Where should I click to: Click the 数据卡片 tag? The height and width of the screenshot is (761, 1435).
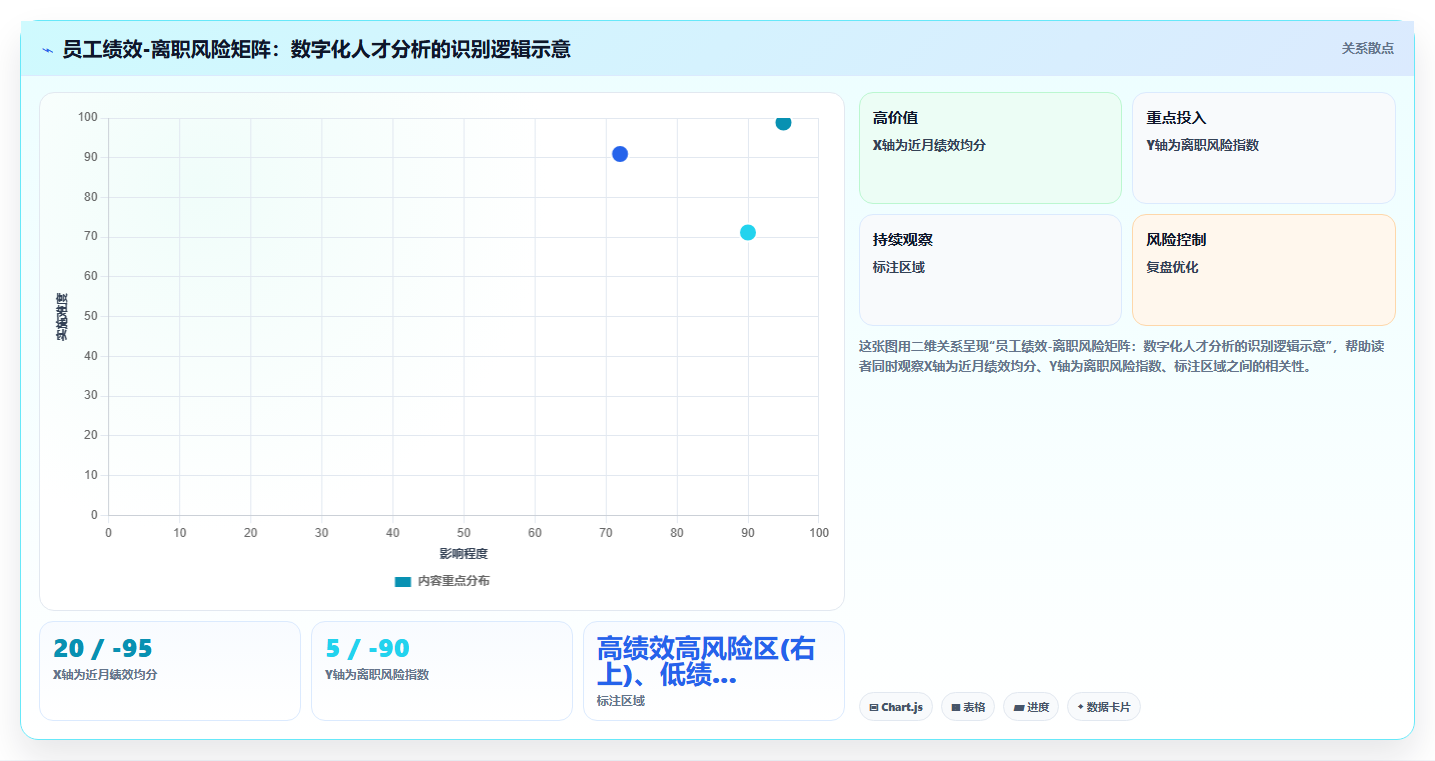(x=1104, y=707)
